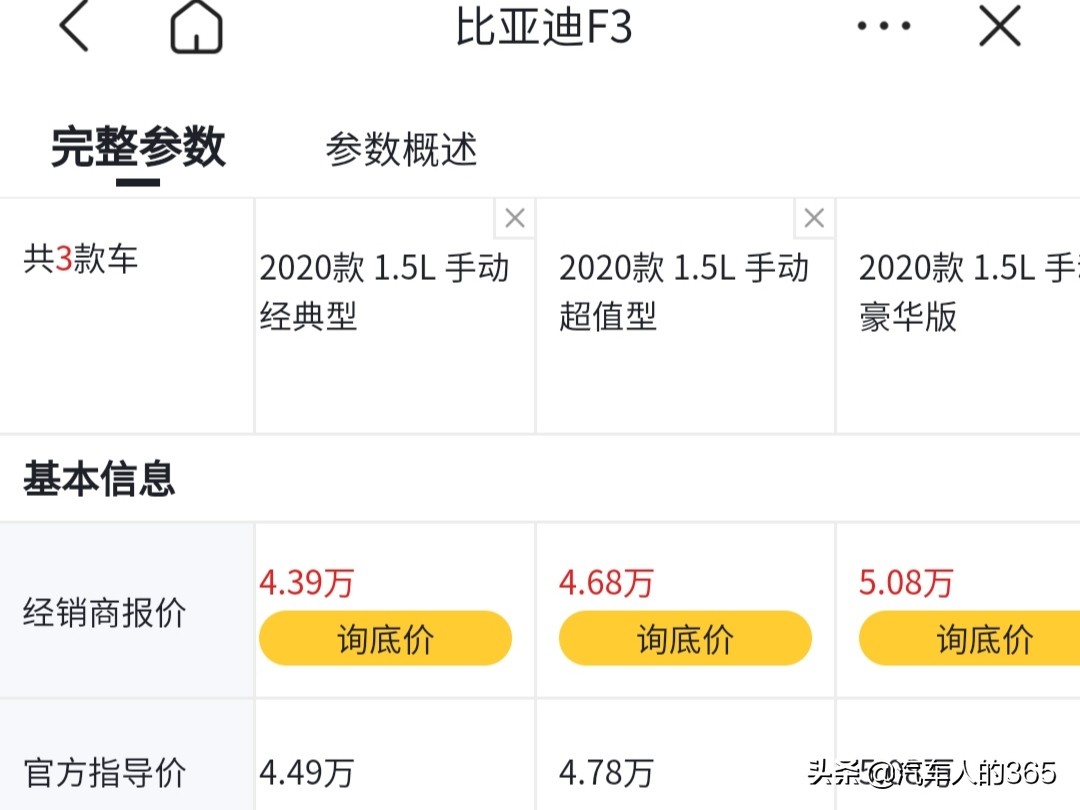Go back with the left arrow icon

tap(74, 26)
